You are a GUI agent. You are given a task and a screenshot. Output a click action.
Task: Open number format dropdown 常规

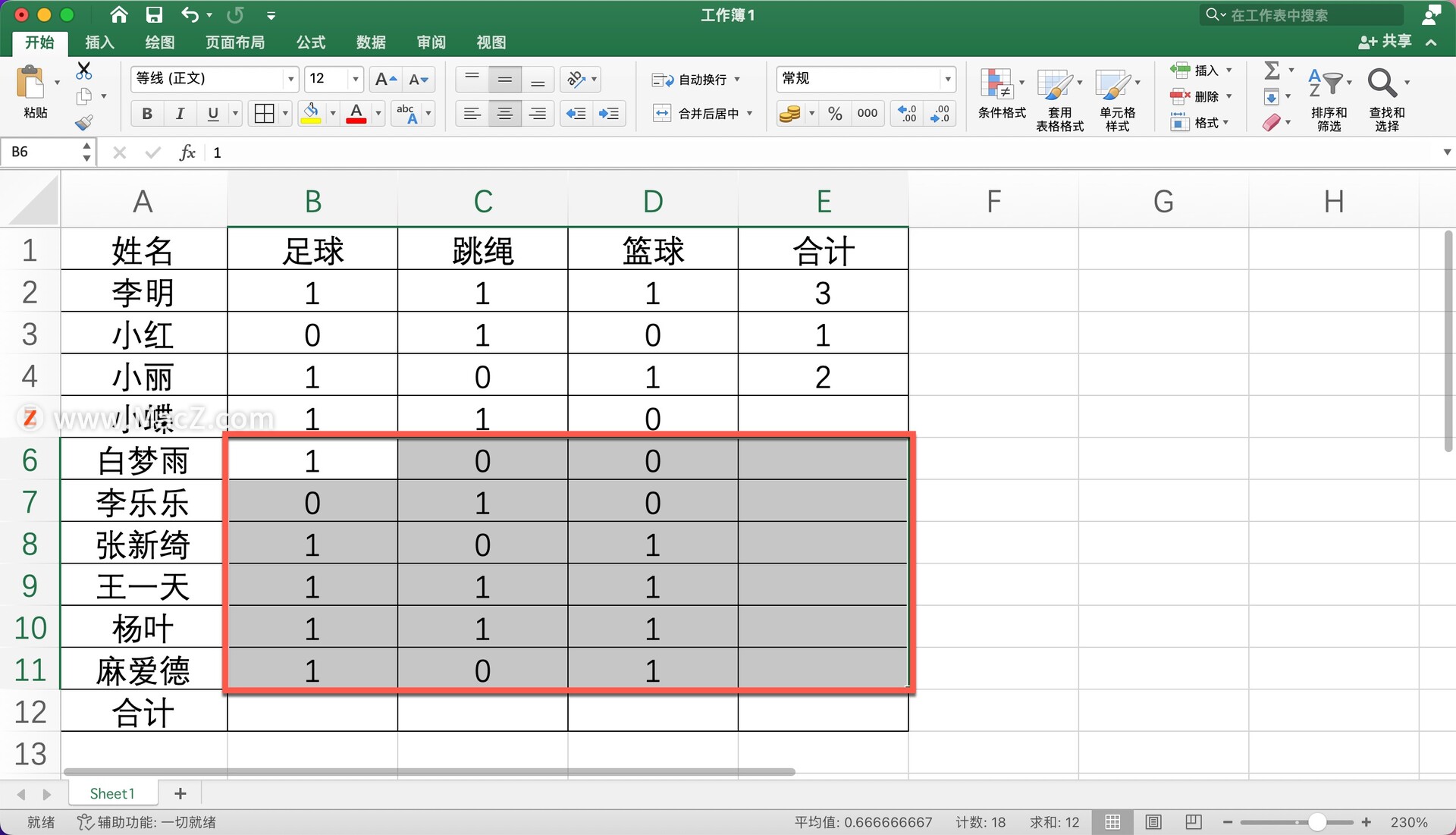pos(947,79)
